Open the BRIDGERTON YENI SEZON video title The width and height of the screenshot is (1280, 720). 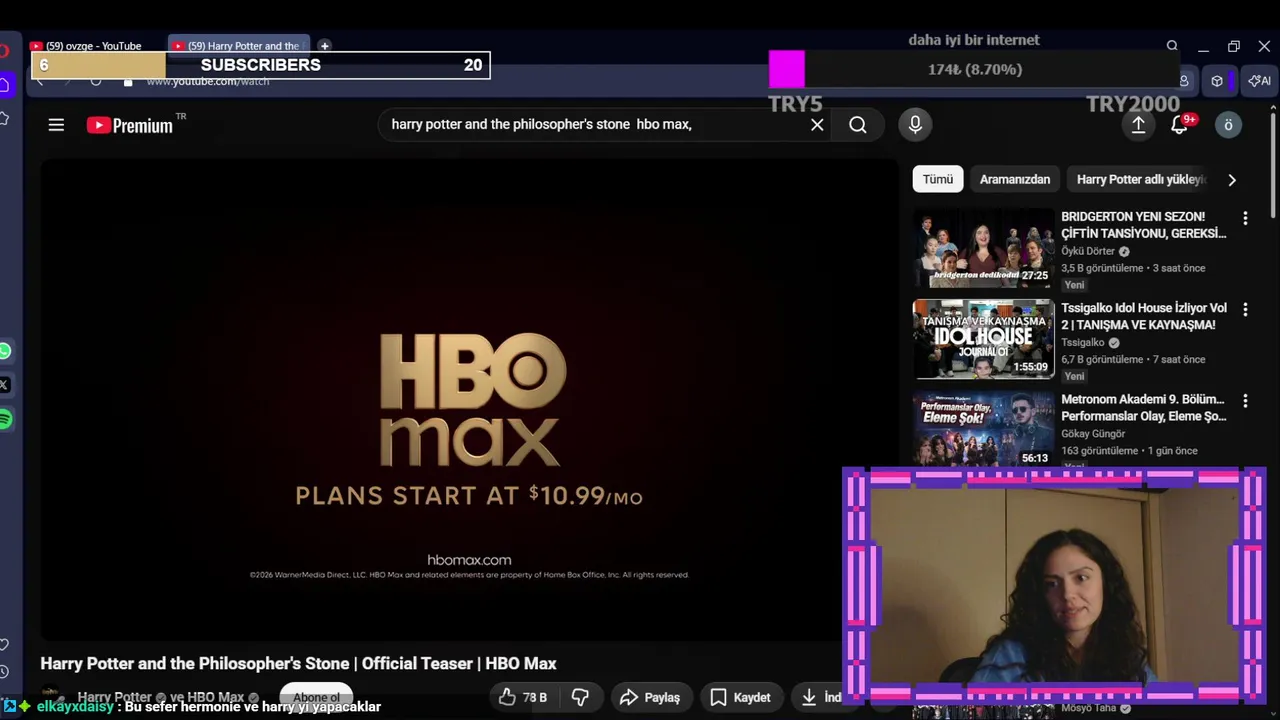point(1144,225)
